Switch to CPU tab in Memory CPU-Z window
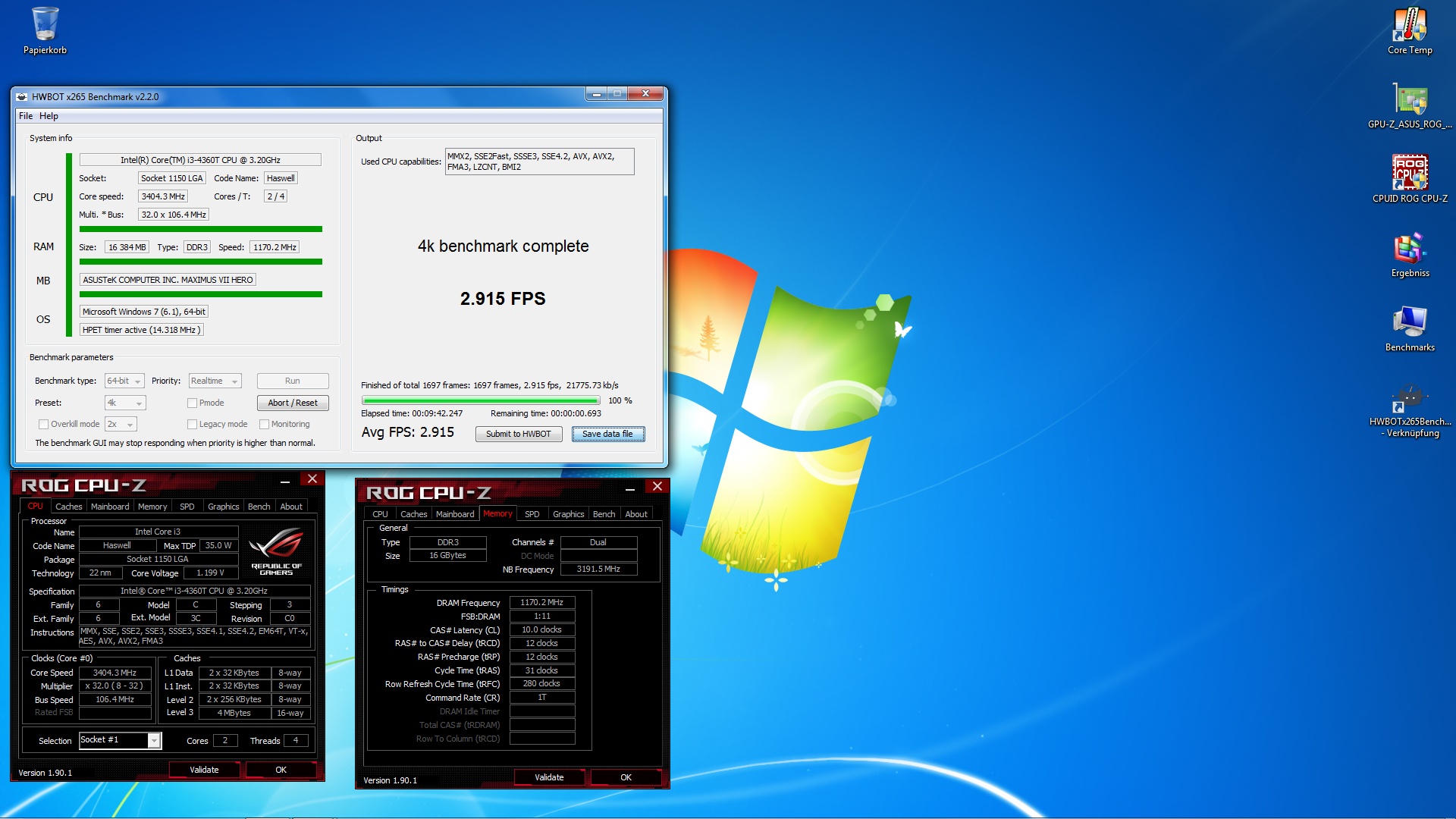The height and width of the screenshot is (819, 1456). coord(380,514)
